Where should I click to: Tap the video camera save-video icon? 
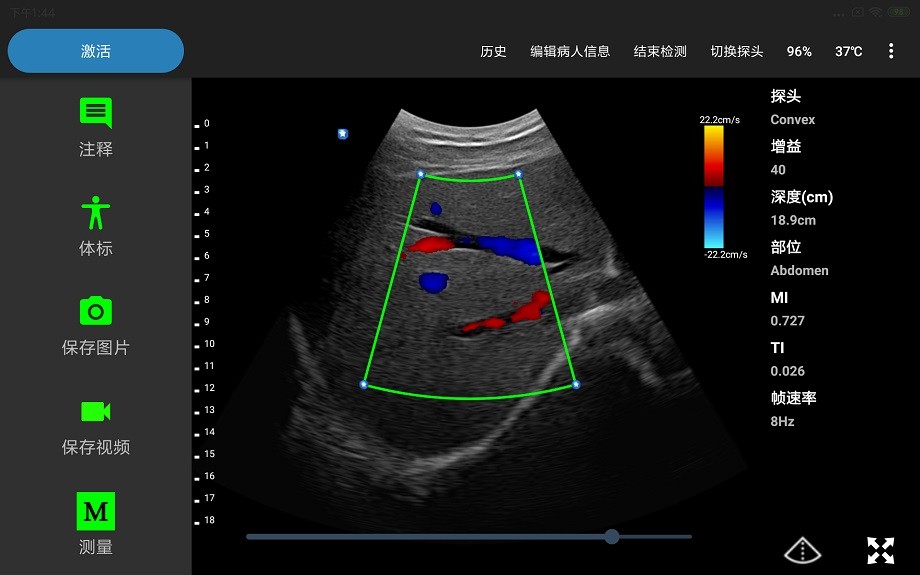(96, 411)
